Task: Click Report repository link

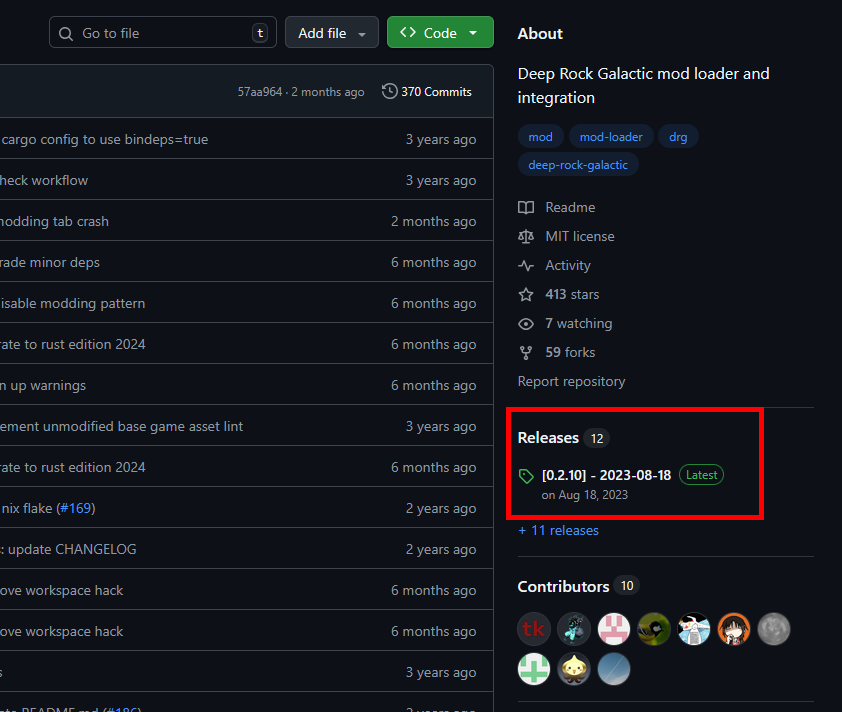Action: coord(571,381)
